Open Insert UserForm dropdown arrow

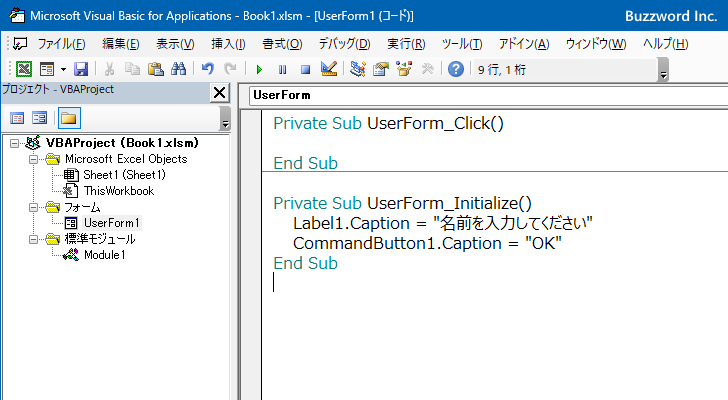point(63,70)
